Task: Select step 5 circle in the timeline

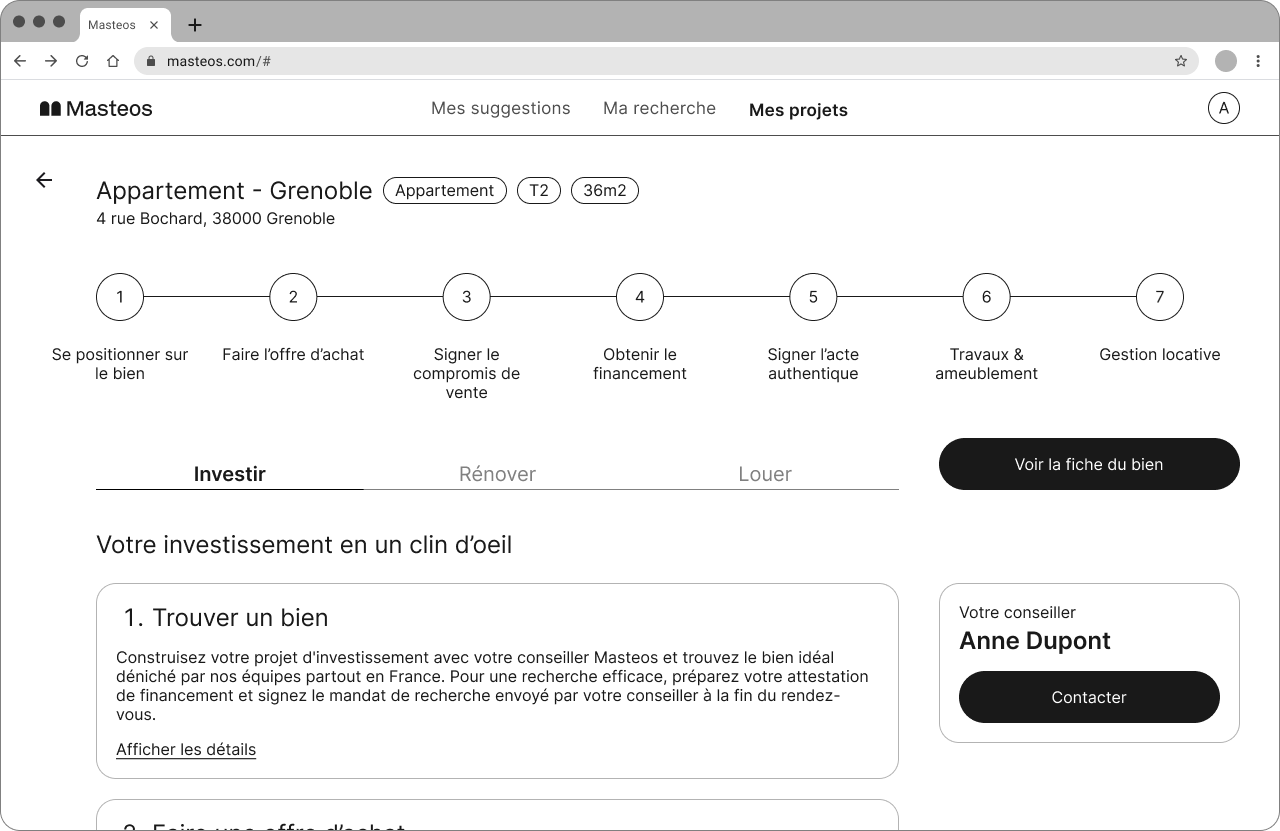Action: click(x=813, y=297)
